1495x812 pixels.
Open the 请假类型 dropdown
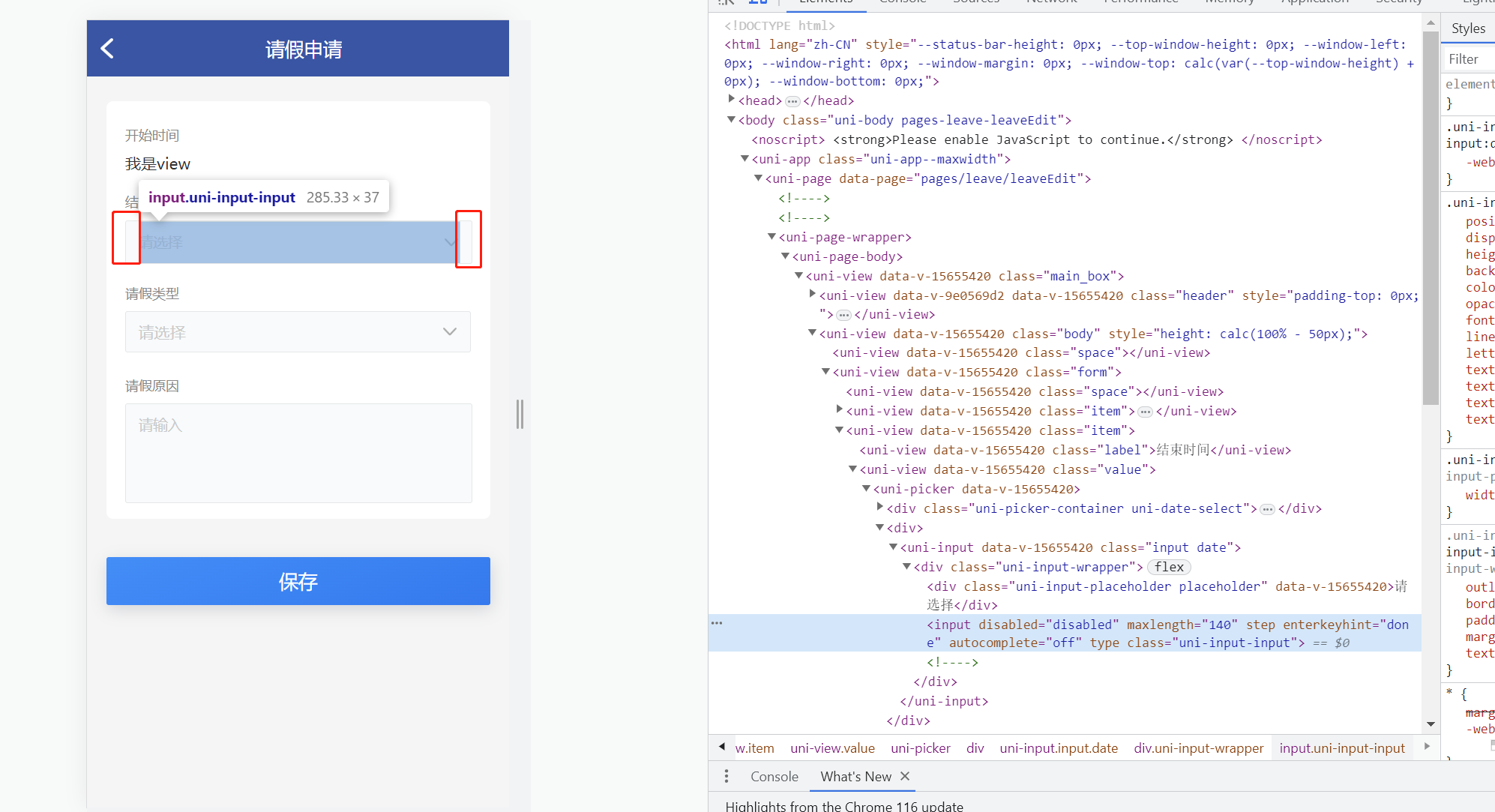(298, 331)
